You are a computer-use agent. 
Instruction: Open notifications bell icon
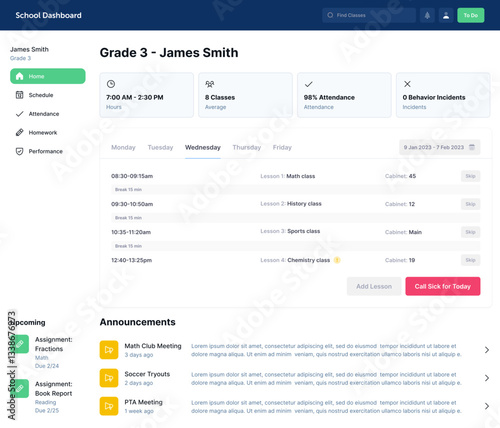tap(427, 15)
